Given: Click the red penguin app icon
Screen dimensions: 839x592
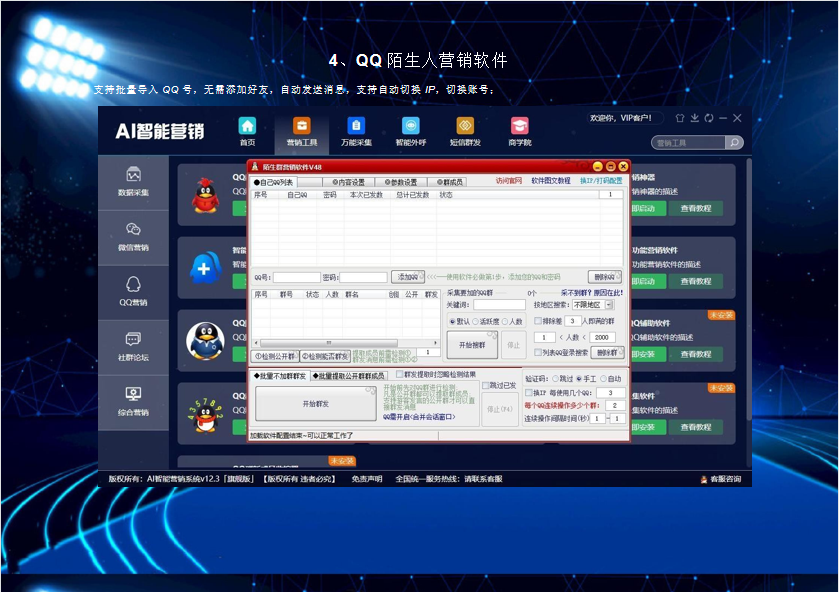Looking at the screenshot, I should click(205, 195).
